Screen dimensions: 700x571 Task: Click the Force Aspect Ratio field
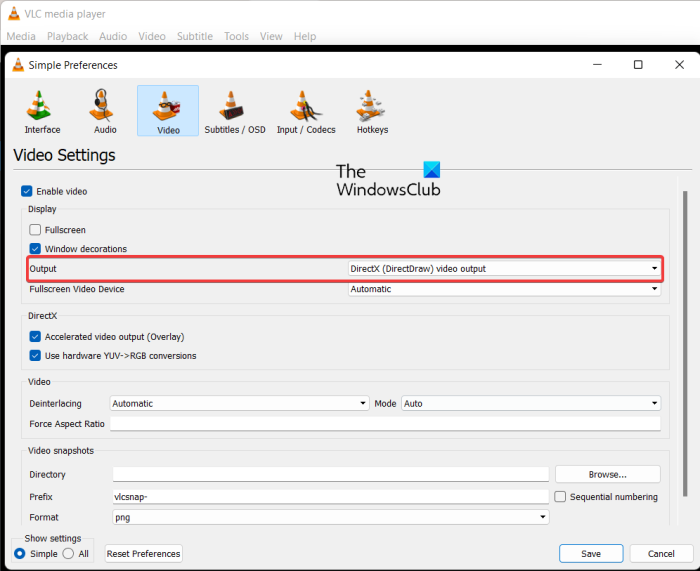(x=385, y=424)
